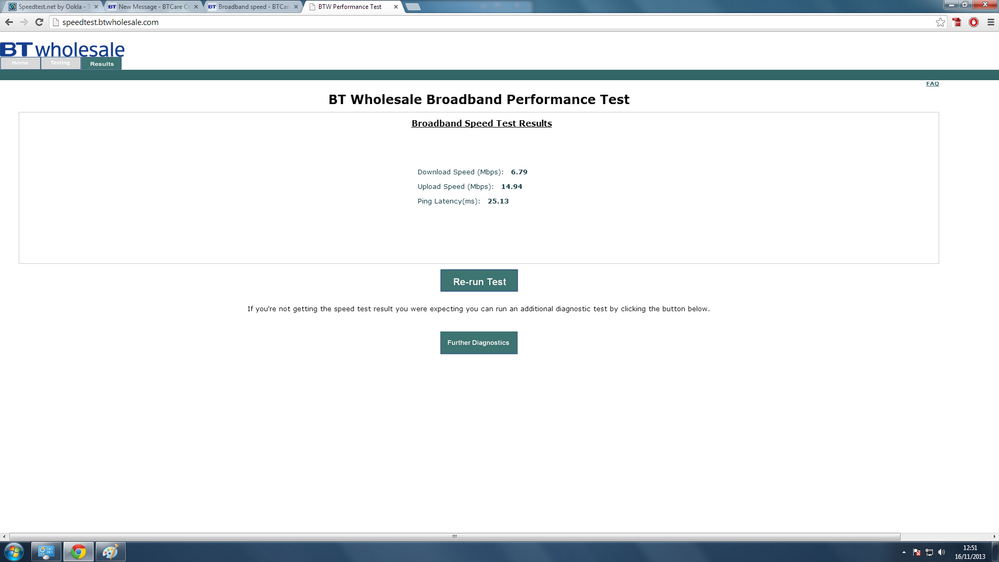Open the Home site tab
999x562 pixels.
point(20,63)
